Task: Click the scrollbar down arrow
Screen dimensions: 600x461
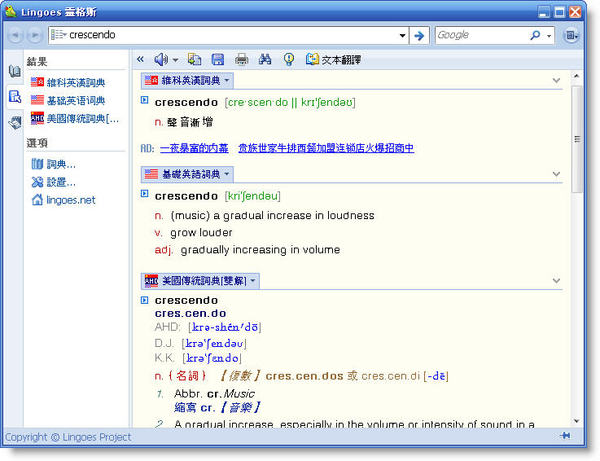Action: (x=576, y=421)
